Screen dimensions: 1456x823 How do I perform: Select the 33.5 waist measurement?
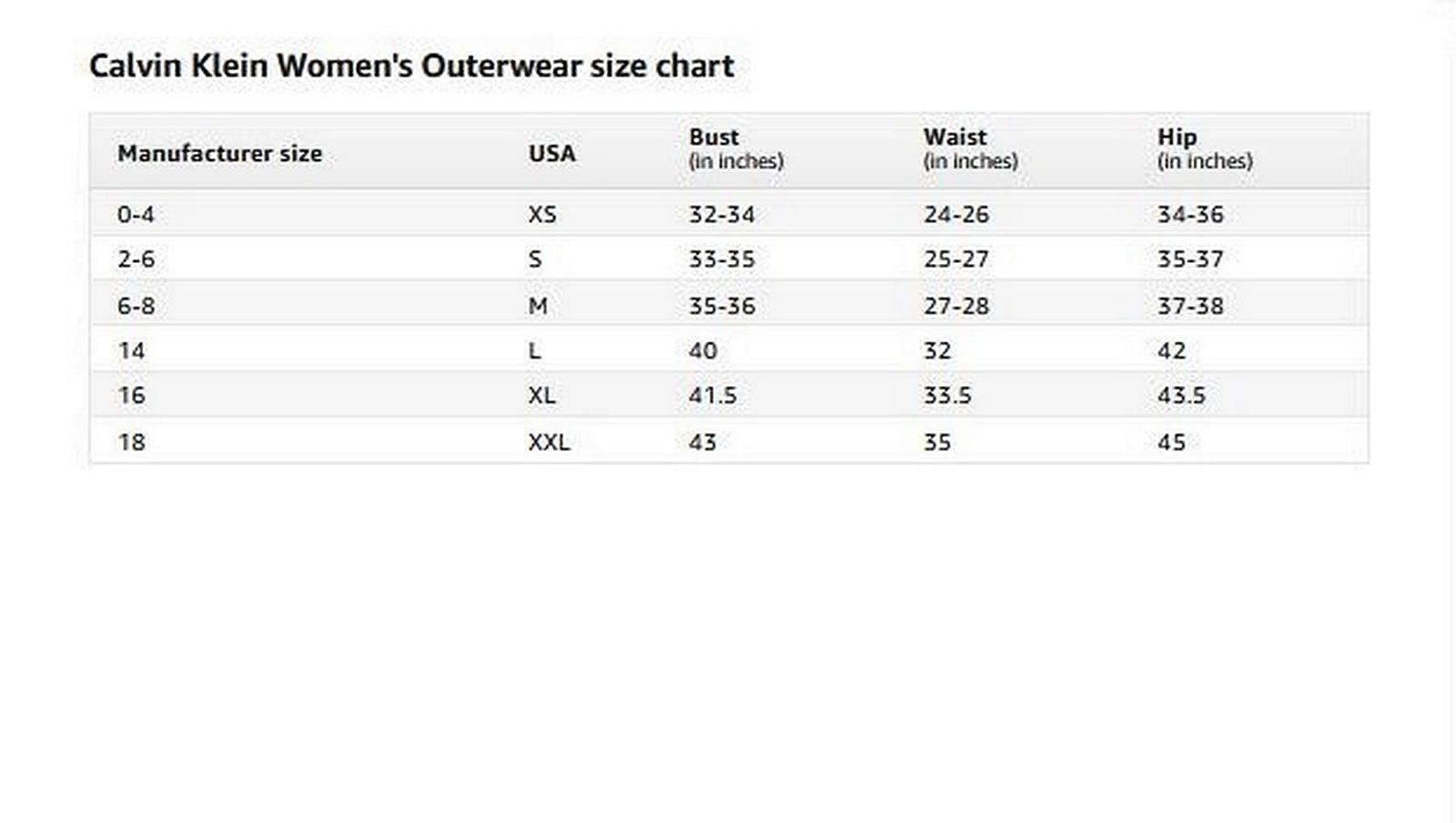click(x=947, y=395)
